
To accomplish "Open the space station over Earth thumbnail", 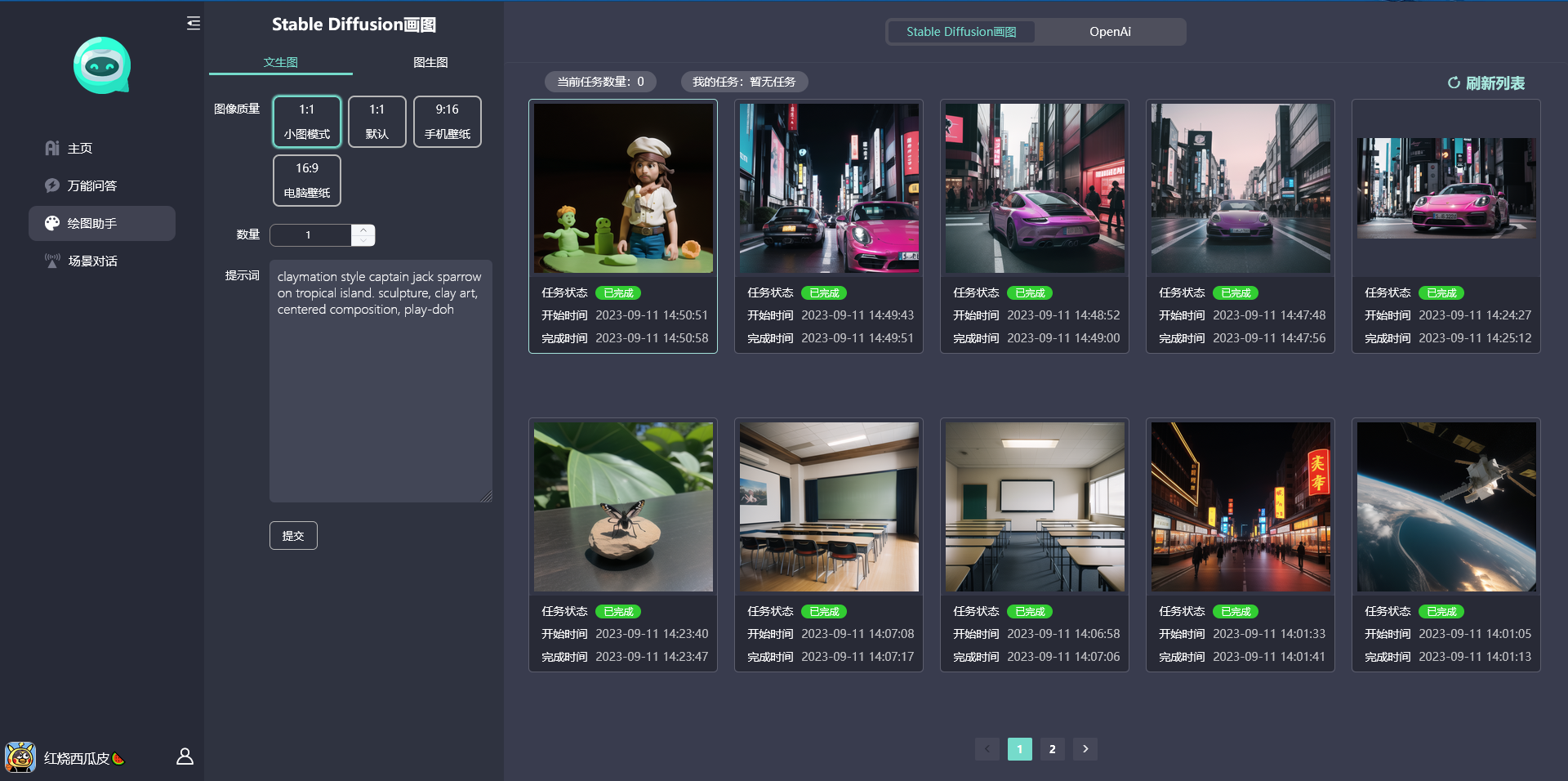I will 1446,507.
